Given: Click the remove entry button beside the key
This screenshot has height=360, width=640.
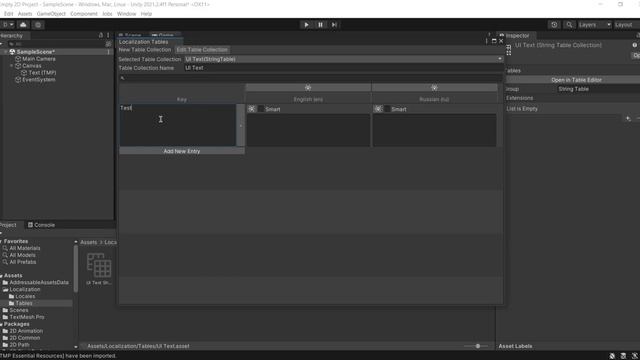Looking at the screenshot, I should click(x=240, y=125).
